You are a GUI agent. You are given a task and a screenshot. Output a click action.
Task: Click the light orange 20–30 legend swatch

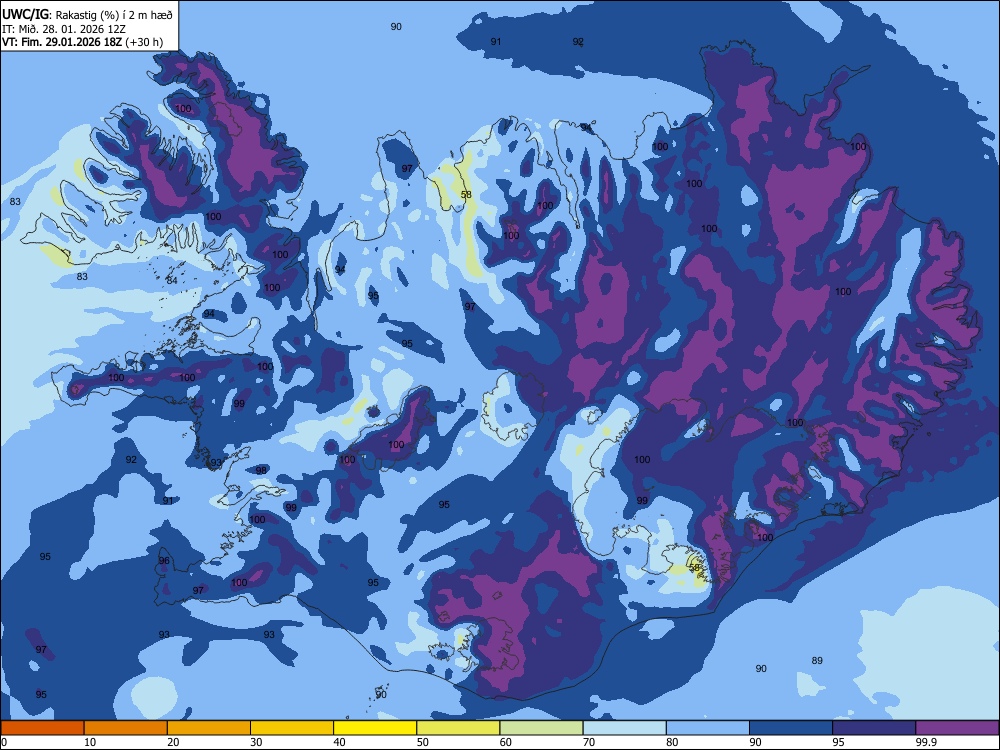209,728
